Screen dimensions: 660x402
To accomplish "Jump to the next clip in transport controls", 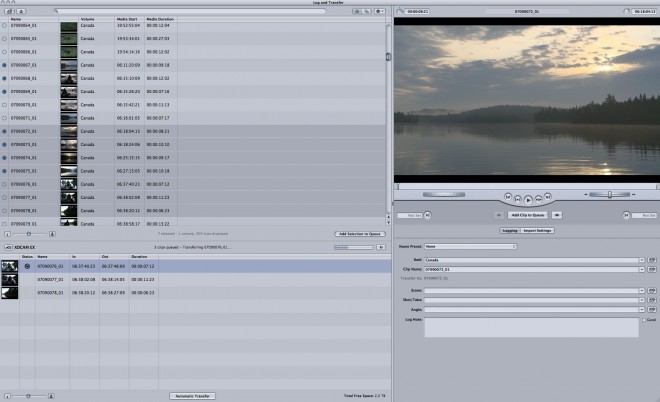I will [x=548, y=196].
